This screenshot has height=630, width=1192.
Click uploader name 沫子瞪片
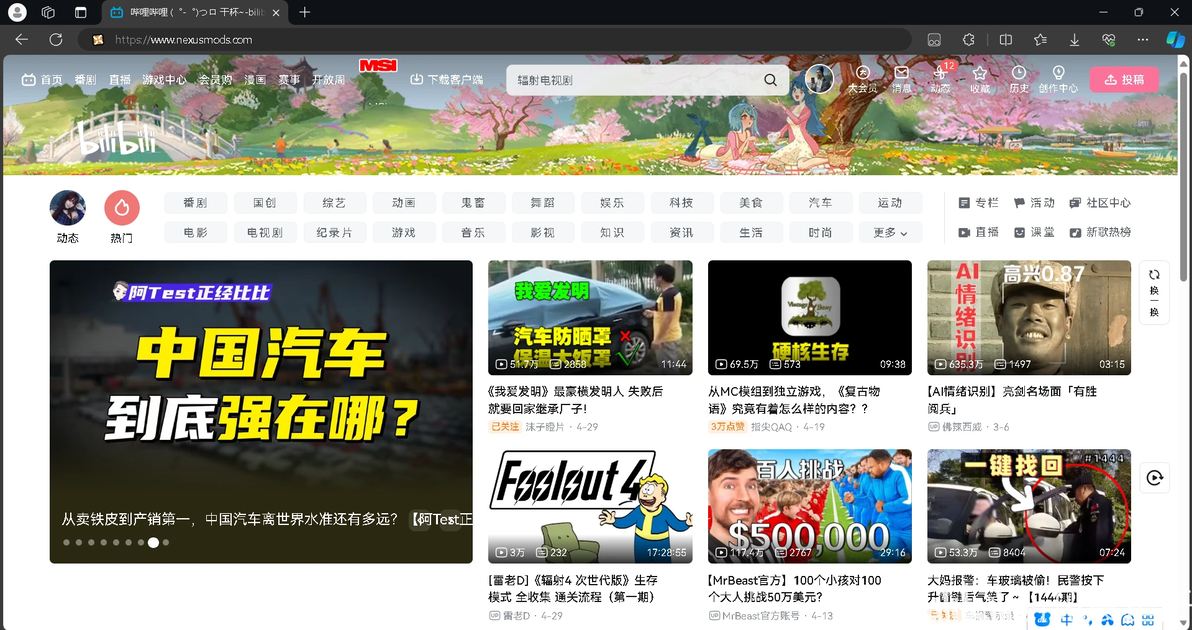coord(545,427)
